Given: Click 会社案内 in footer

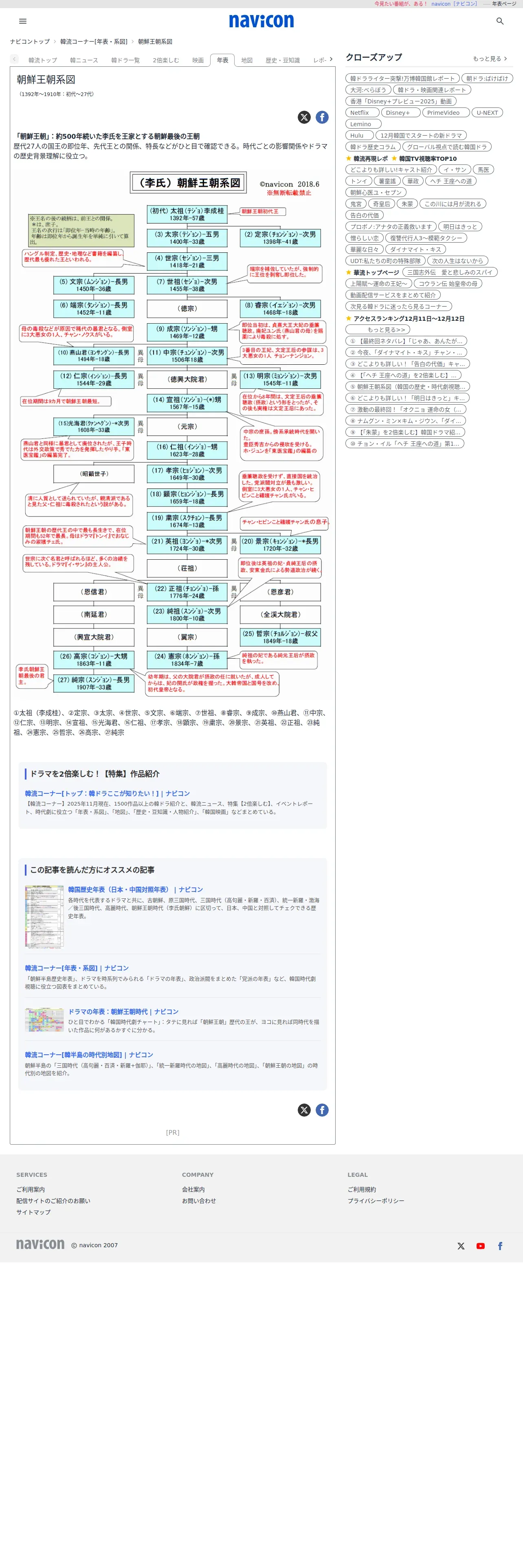Looking at the screenshot, I should [193, 1189].
